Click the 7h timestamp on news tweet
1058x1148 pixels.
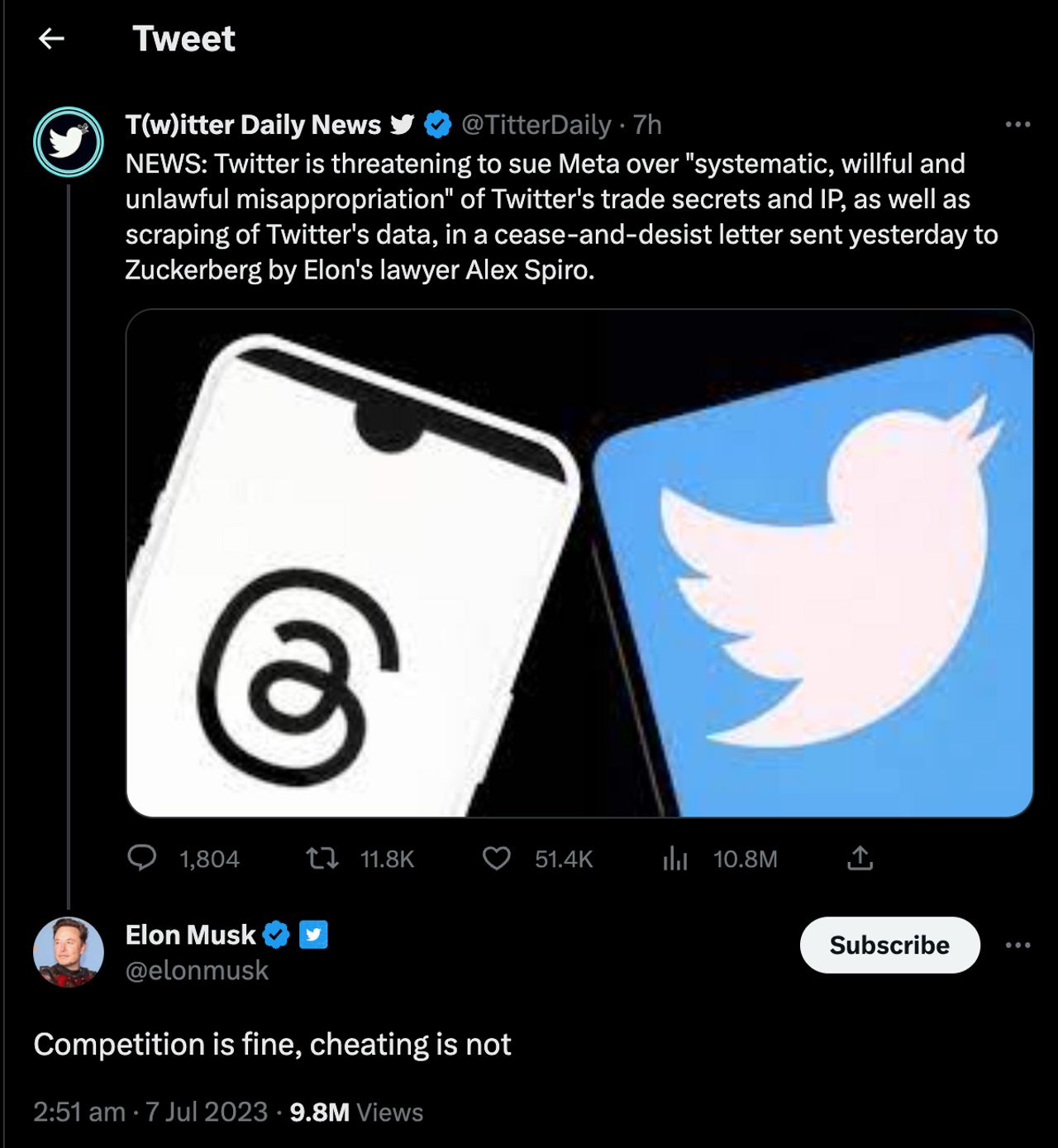[x=647, y=125]
